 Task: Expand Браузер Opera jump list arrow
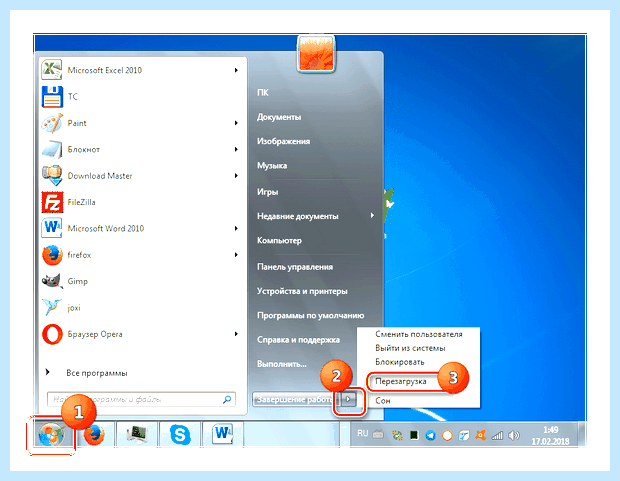(x=236, y=334)
